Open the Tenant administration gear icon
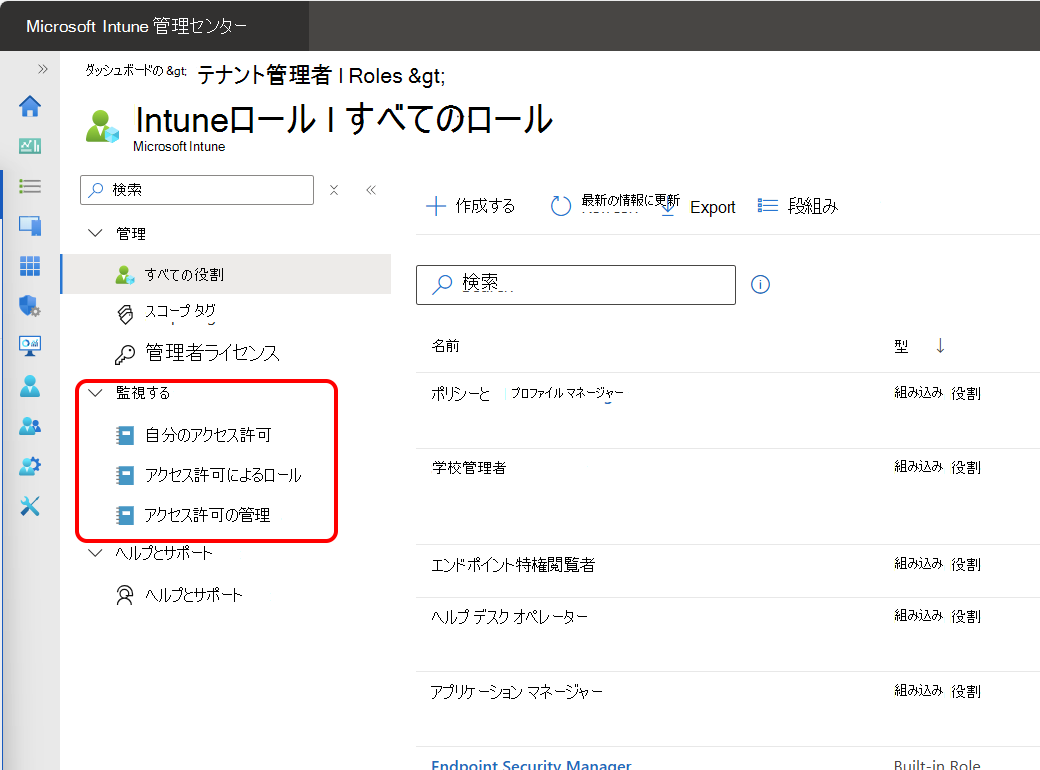 click(30, 466)
